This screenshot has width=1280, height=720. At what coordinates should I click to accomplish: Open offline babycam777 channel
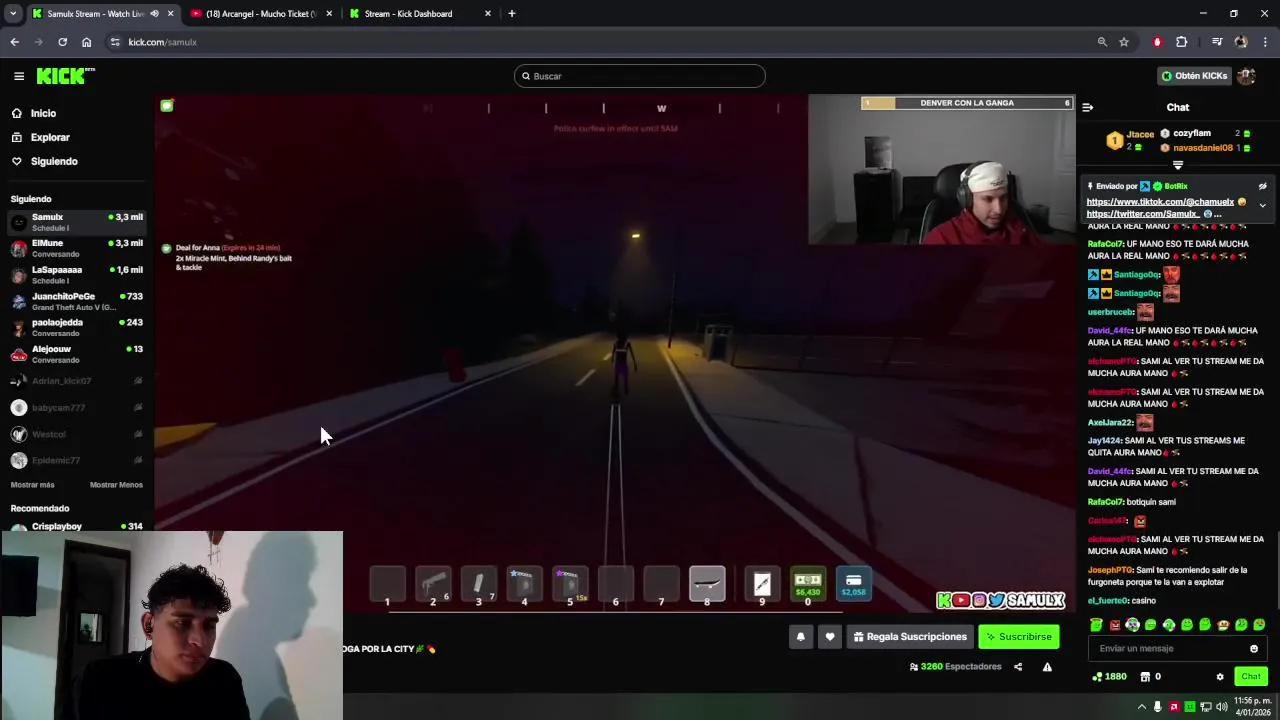pyautogui.click(x=77, y=407)
